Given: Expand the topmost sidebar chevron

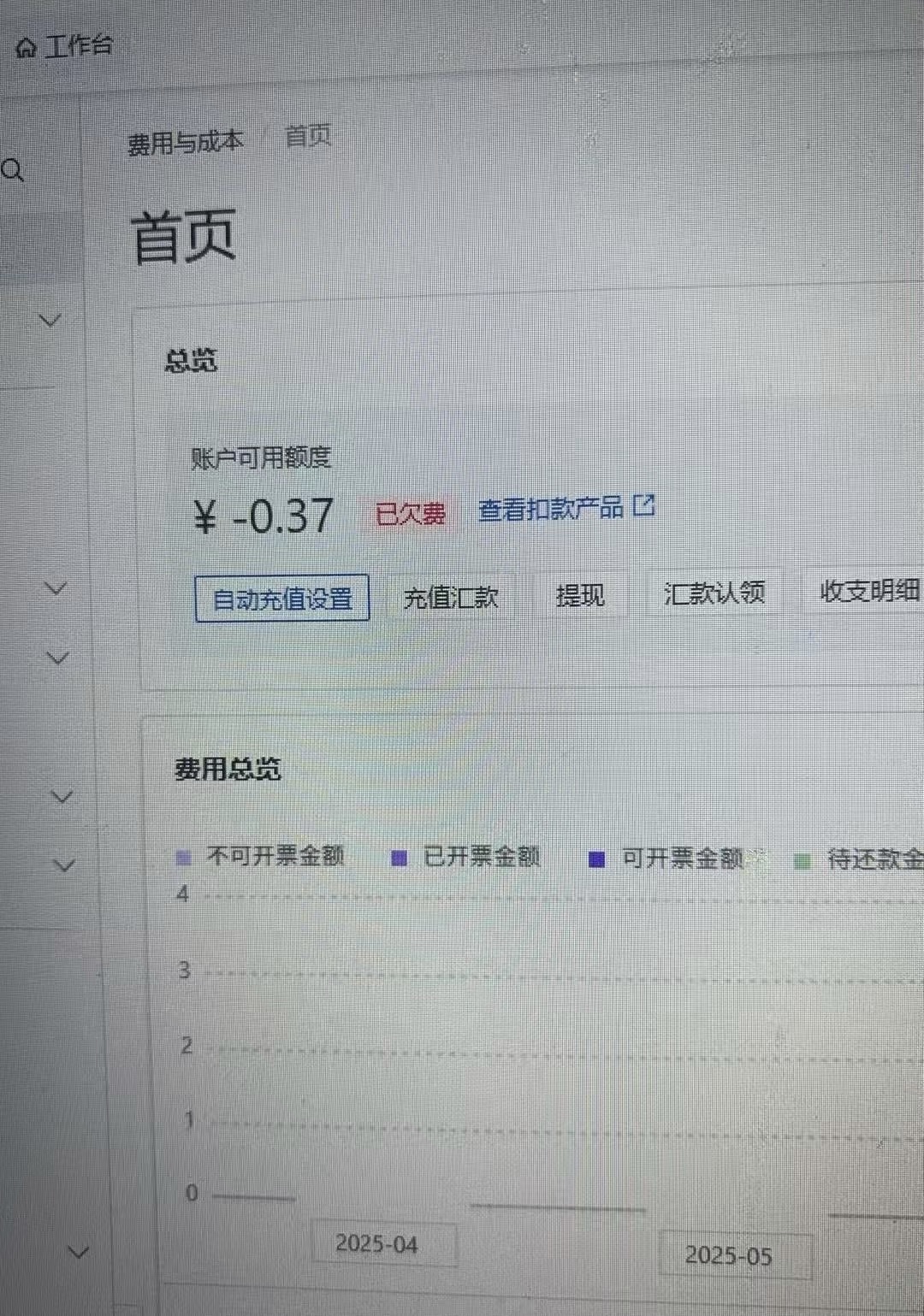Looking at the screenshot, I should coord(50,321).
